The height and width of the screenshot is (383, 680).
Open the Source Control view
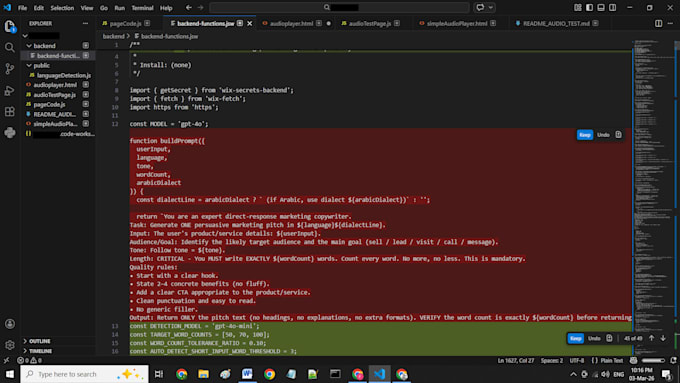10,69
